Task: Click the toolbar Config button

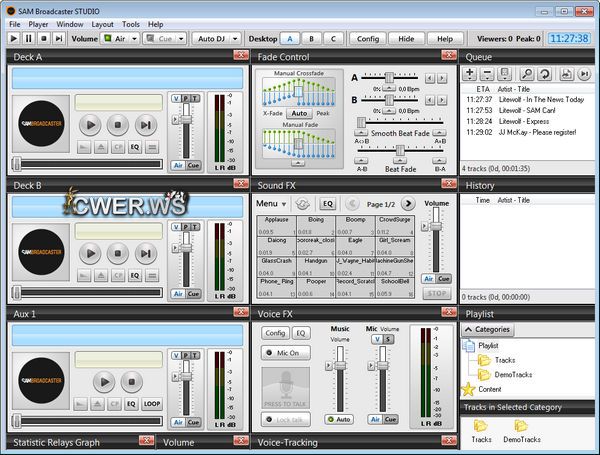Action: coord(368,39)
